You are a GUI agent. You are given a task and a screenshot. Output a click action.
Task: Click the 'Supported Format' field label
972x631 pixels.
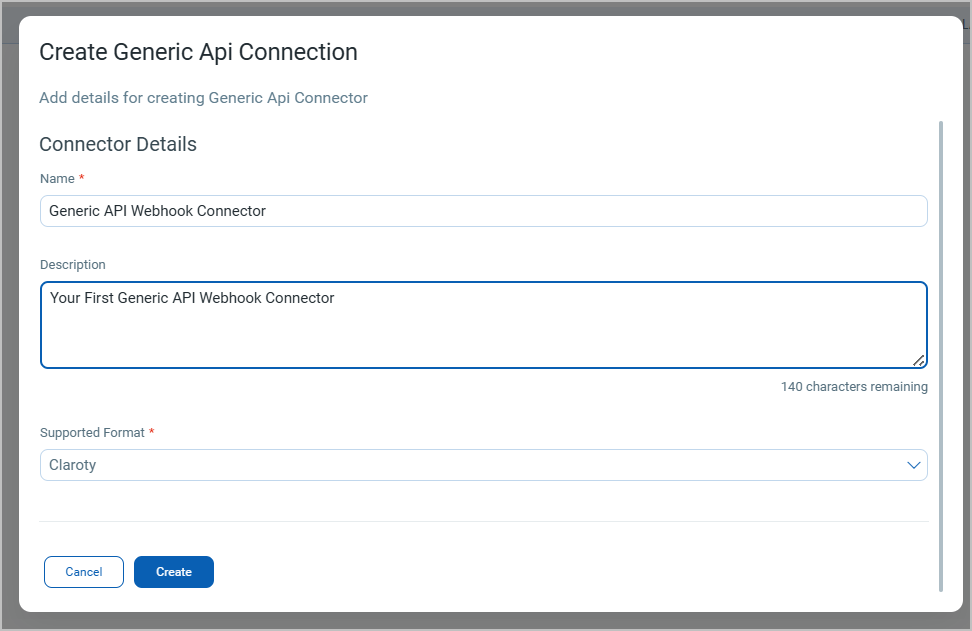pos(92,433)
